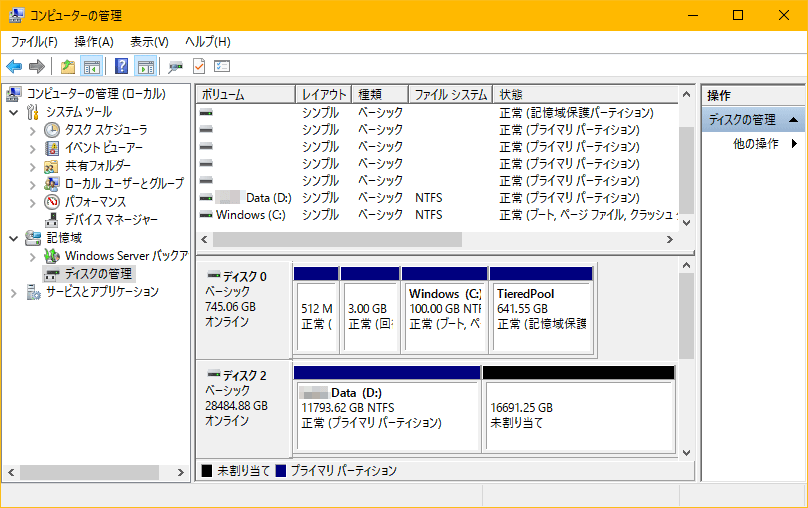Screen dimensions: 808x508
Task: Select Performance in the system tools tree
Action: [x=95, y=202]
